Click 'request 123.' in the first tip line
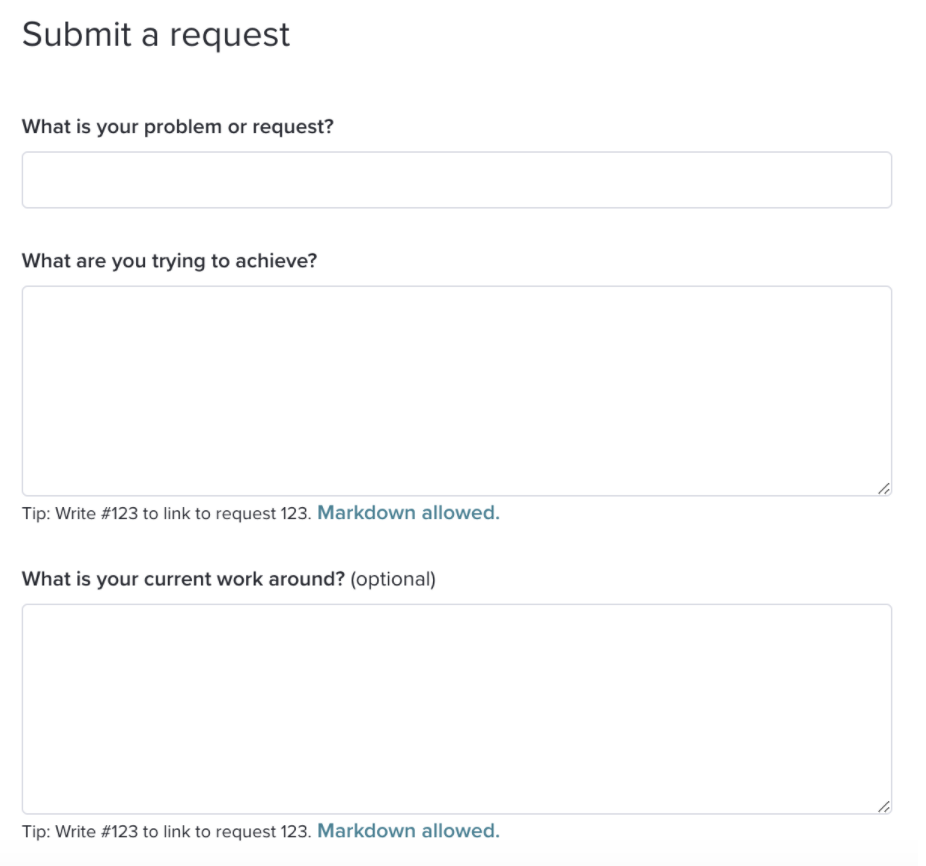 click(263, 513)
